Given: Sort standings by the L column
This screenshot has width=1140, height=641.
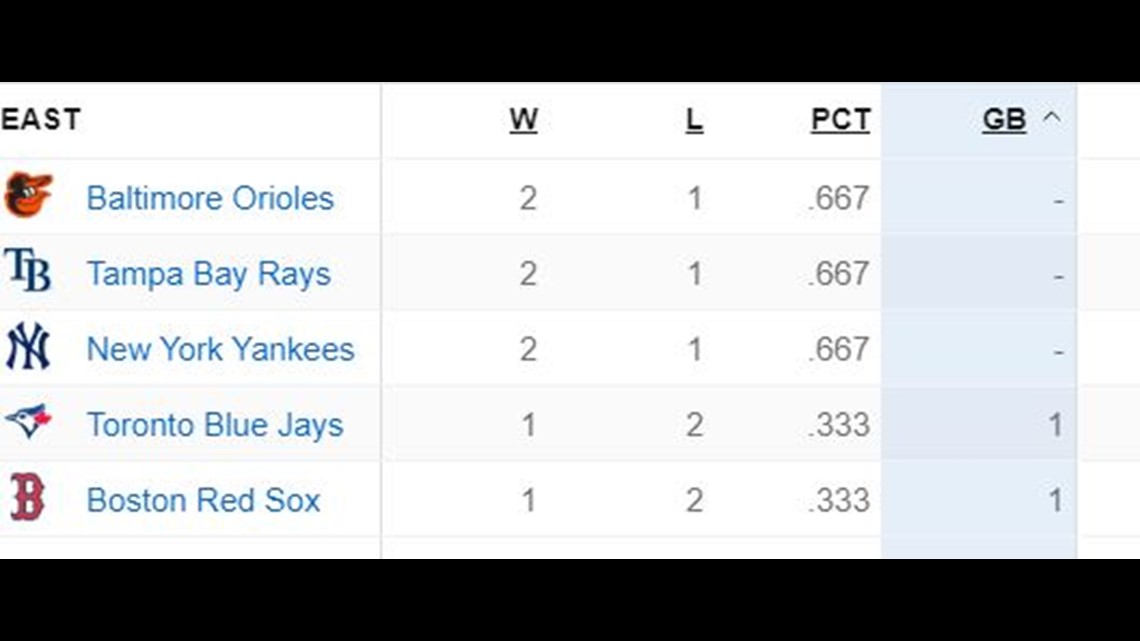Looking at the screenshot, I should (x=694, y=120).
